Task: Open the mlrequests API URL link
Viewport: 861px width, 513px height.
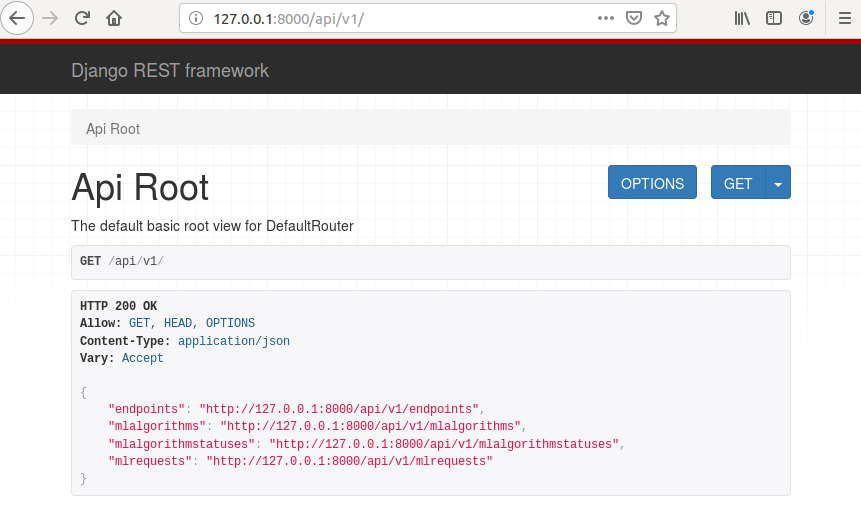Action: click(349, 461)
